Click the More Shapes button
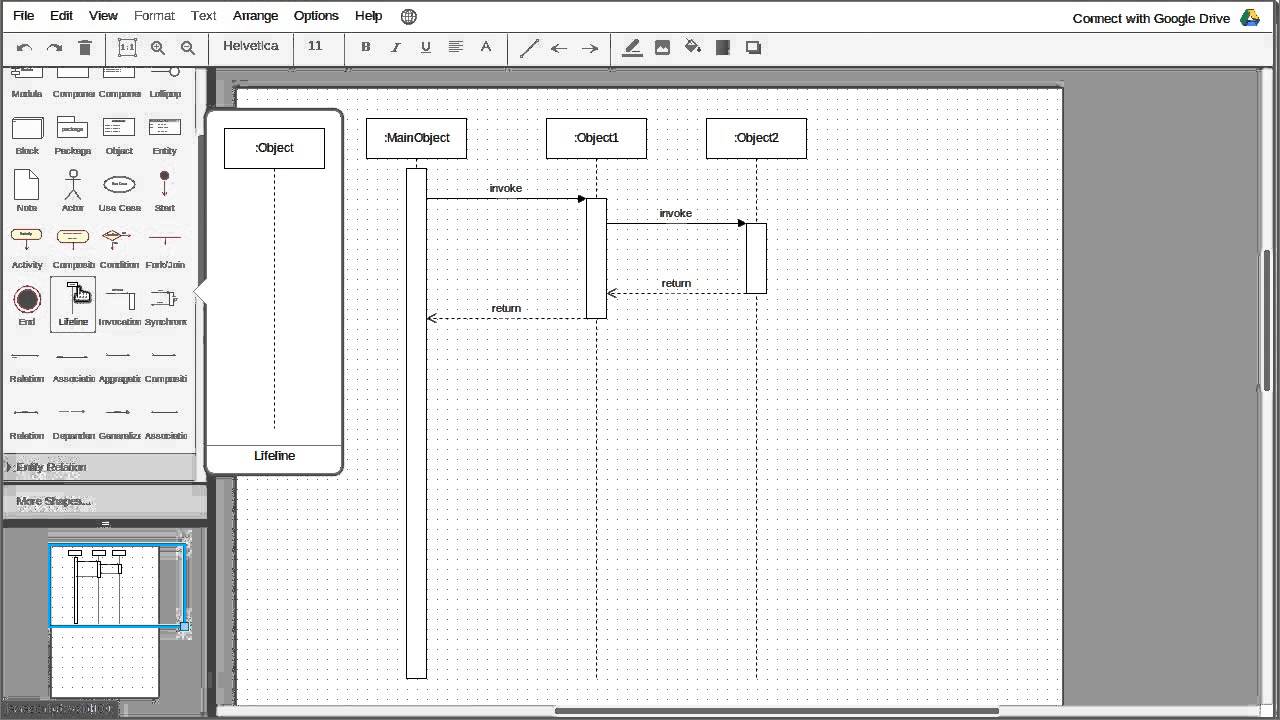The image size is (1280, 720). 53,501
